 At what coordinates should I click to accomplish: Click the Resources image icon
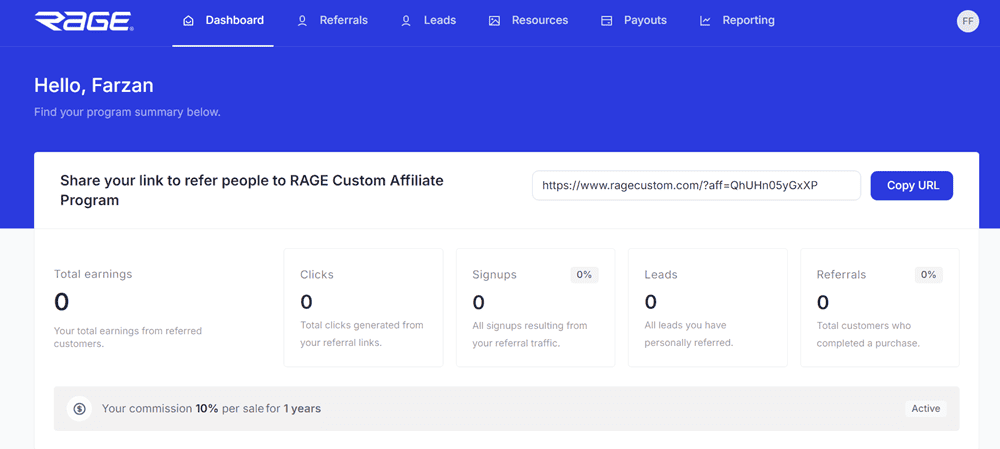coord(494,21)
